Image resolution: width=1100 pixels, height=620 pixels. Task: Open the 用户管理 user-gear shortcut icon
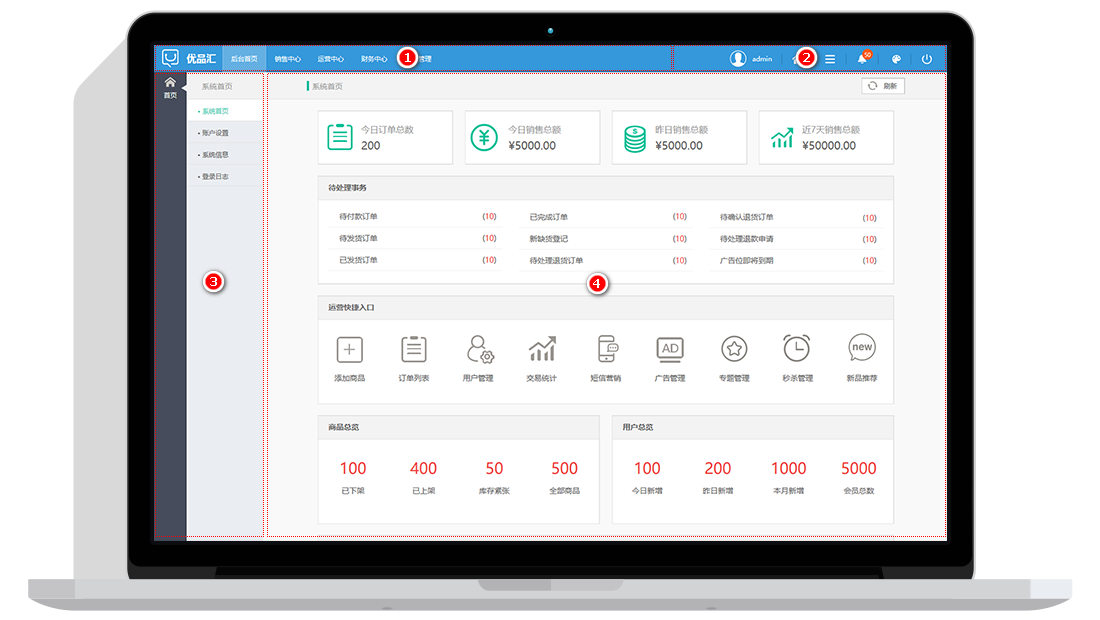coord(480,349)
